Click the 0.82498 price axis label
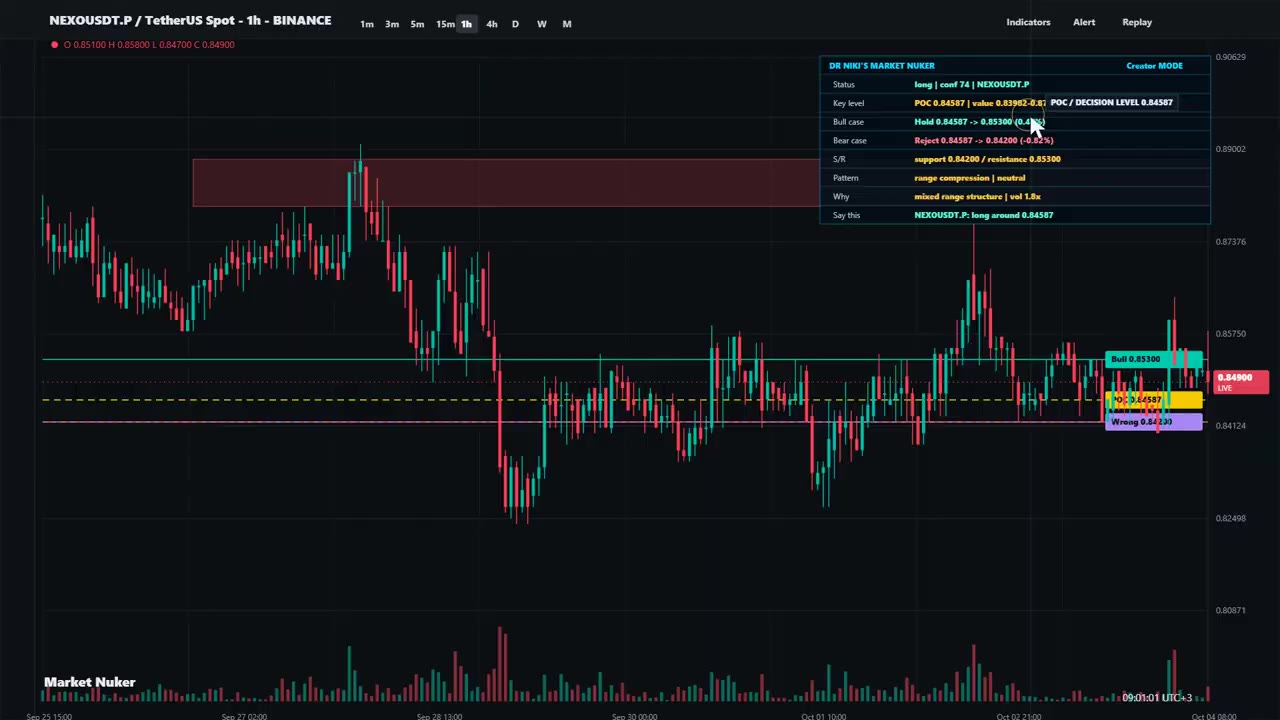The image size is (1280, 720). point(1230,518)
